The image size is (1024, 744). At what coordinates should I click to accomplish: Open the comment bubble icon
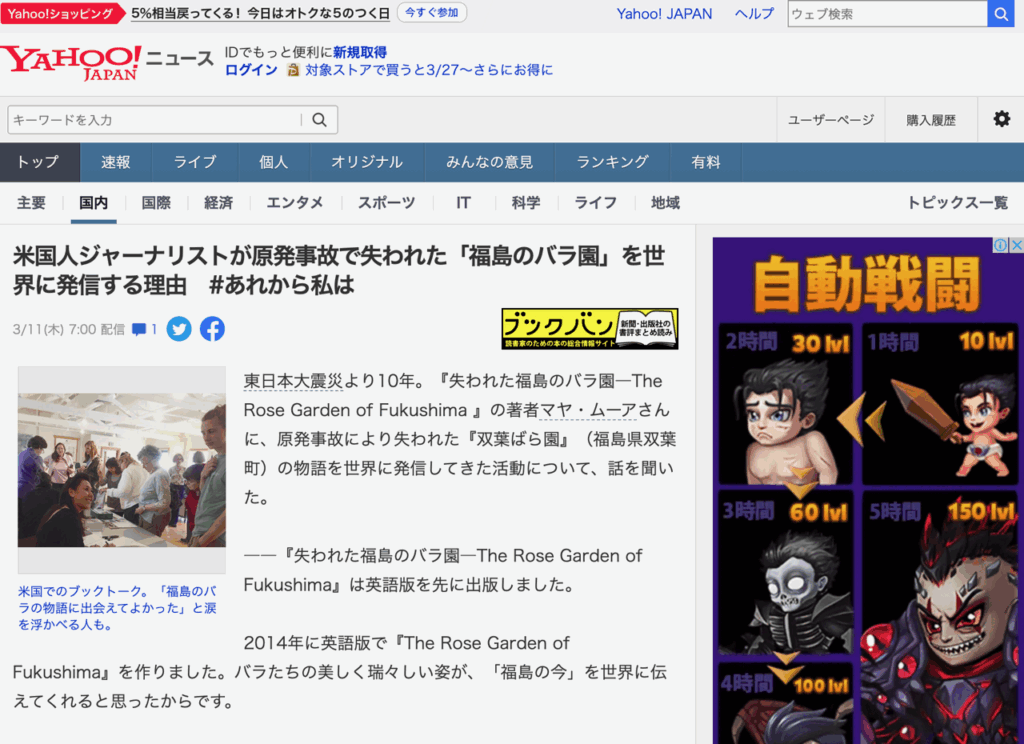tap(139, 329)
